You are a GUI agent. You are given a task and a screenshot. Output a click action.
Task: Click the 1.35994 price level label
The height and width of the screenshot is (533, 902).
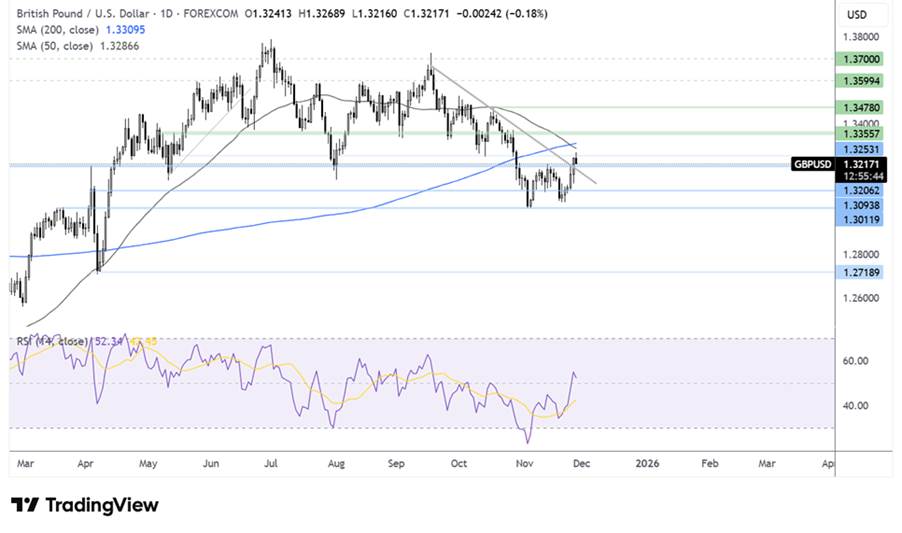pyautogui.click(x=862, y=80)
